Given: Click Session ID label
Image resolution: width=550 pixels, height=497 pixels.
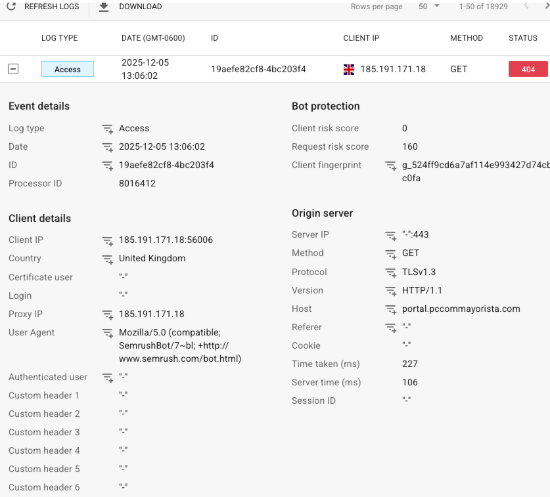Looking at the screenshot, I should coord(313,401).
